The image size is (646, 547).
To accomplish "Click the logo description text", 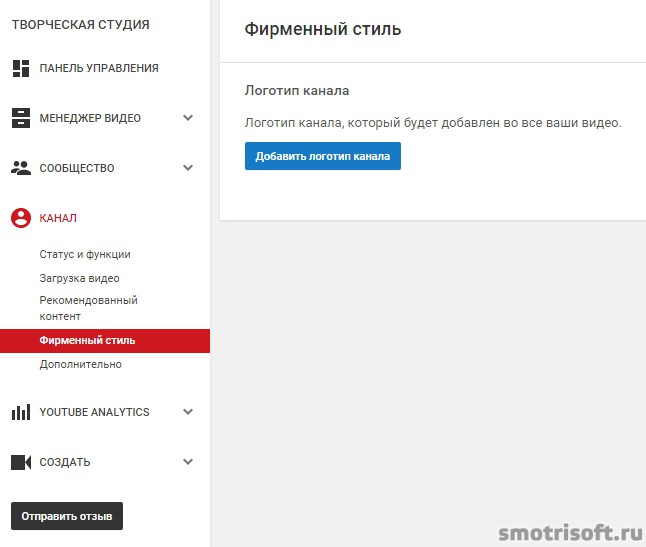I will 433,123.
